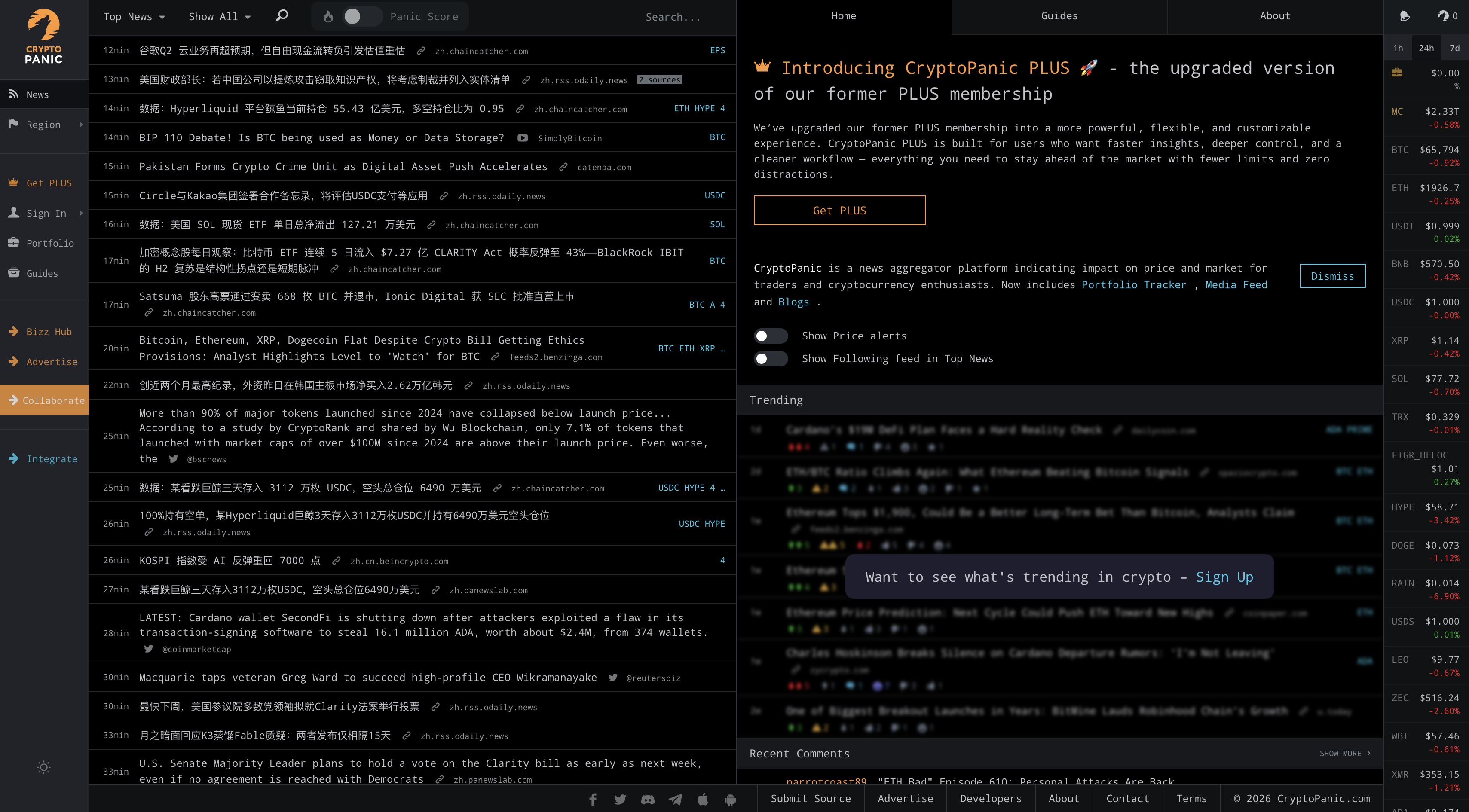Open Advertise in the sidebar
1469x812 pixels.
point(44,361)
